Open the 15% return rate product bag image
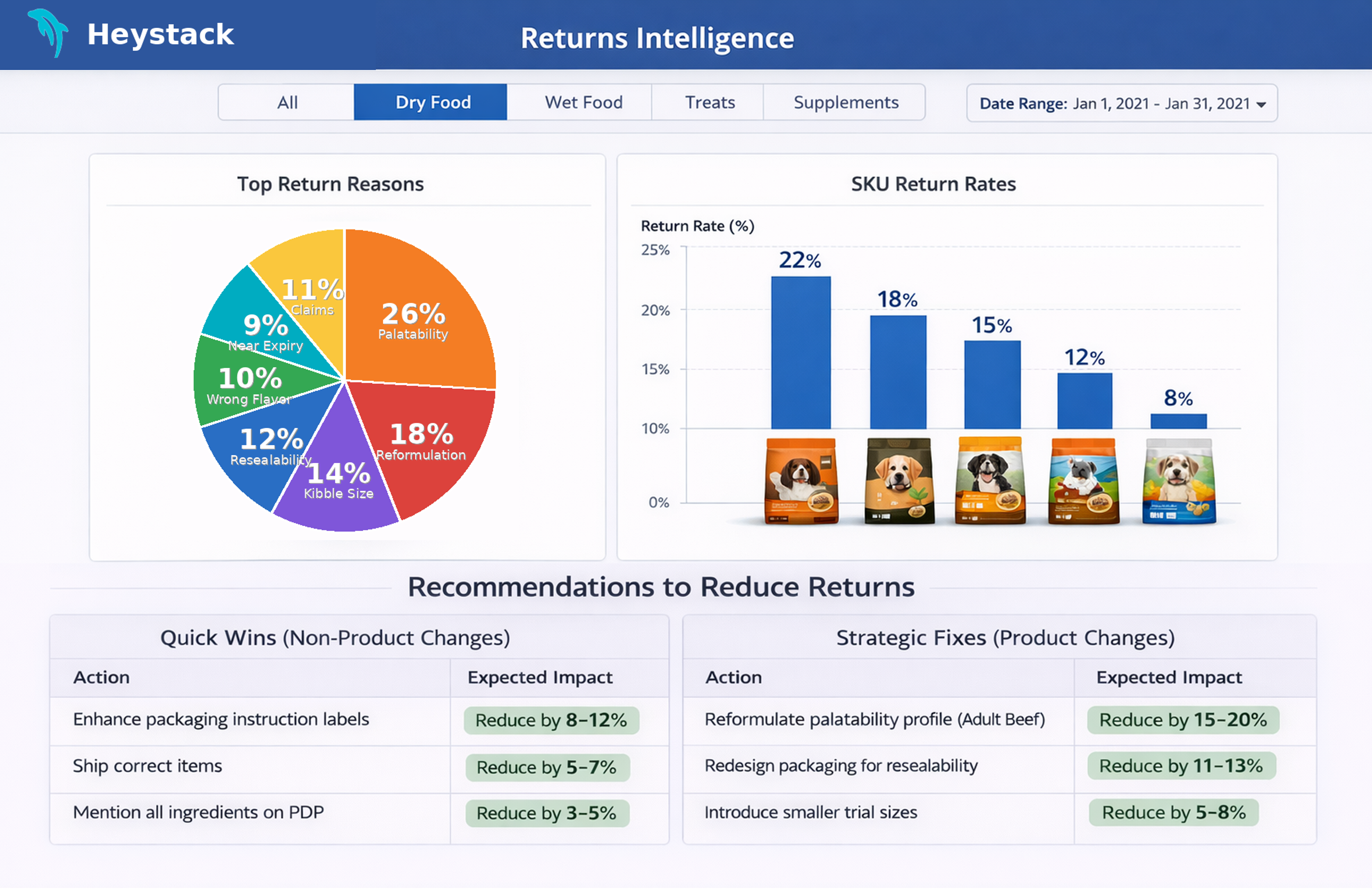1372x889 pixels. pyautogui.click(x=991, y=481)
